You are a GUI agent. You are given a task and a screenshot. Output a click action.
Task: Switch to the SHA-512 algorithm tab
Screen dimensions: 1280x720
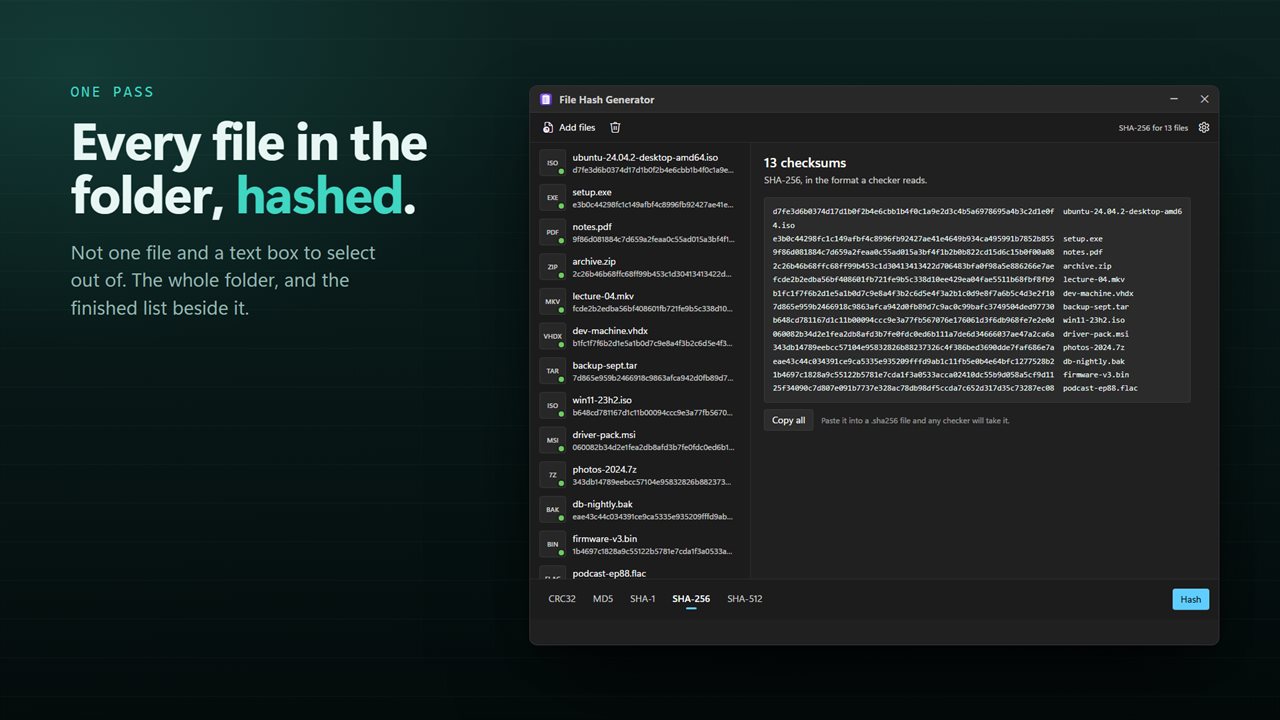[745, 599]
